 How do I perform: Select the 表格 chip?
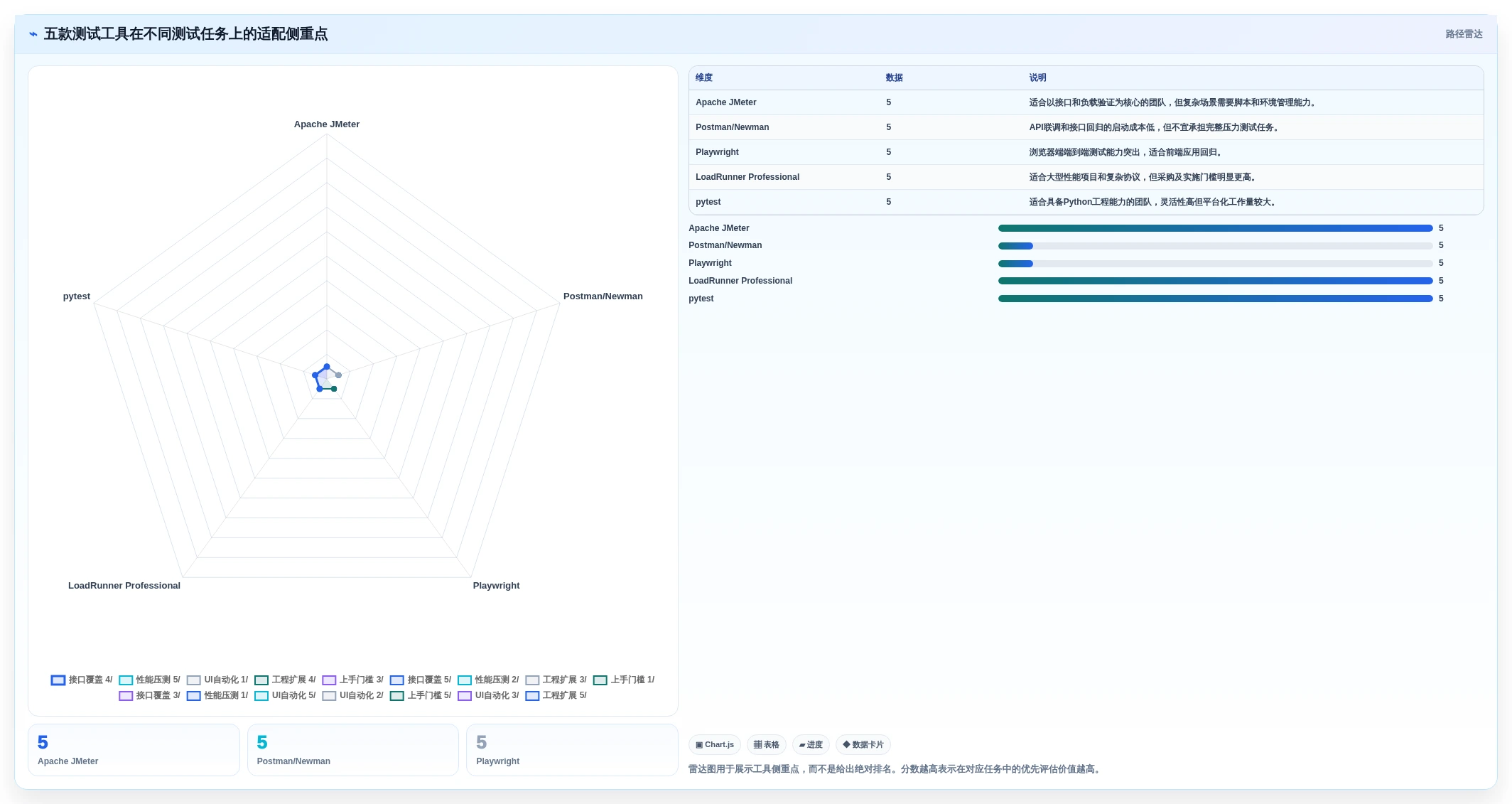767,744
